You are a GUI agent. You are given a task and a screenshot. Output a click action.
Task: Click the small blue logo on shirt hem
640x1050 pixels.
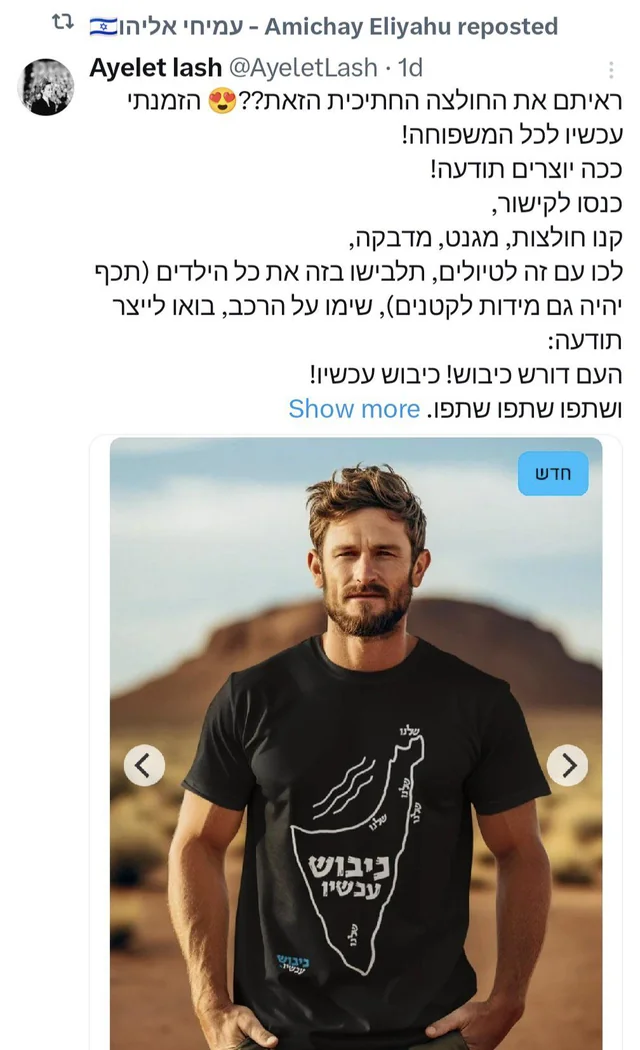293,964
